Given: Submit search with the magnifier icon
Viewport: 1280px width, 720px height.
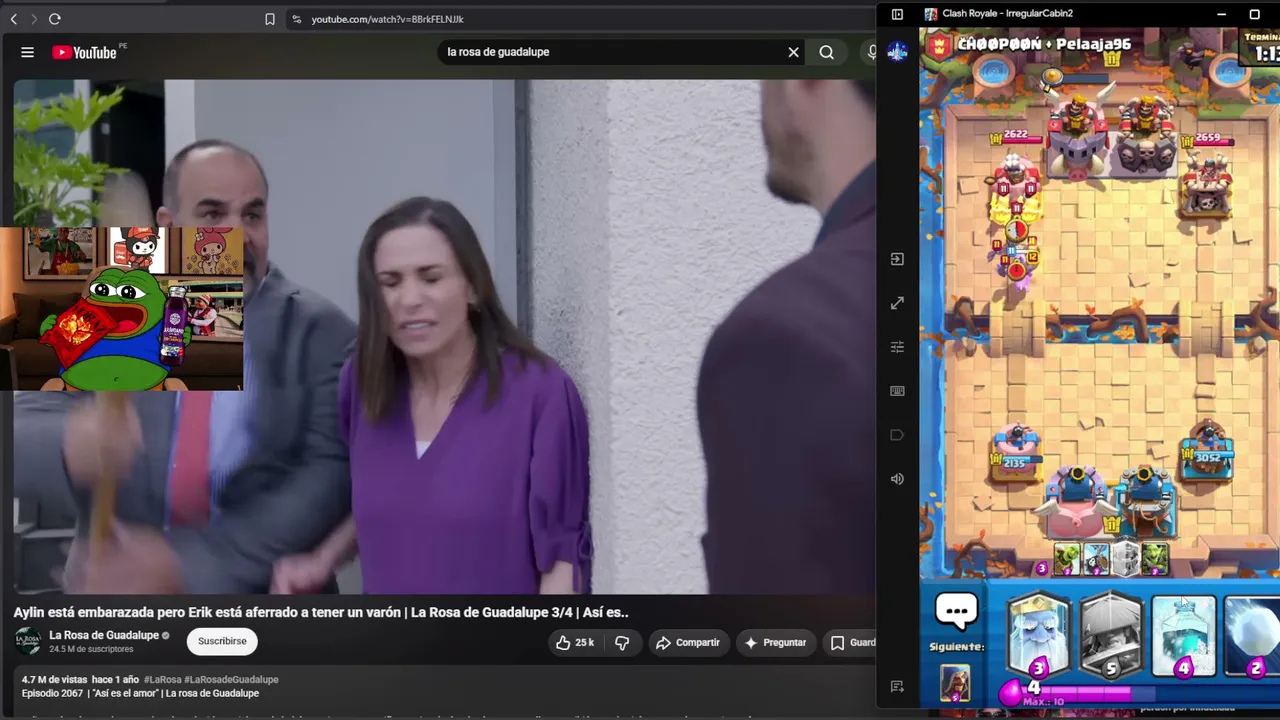Looking at the screenshot, I should tap(826, 52).
